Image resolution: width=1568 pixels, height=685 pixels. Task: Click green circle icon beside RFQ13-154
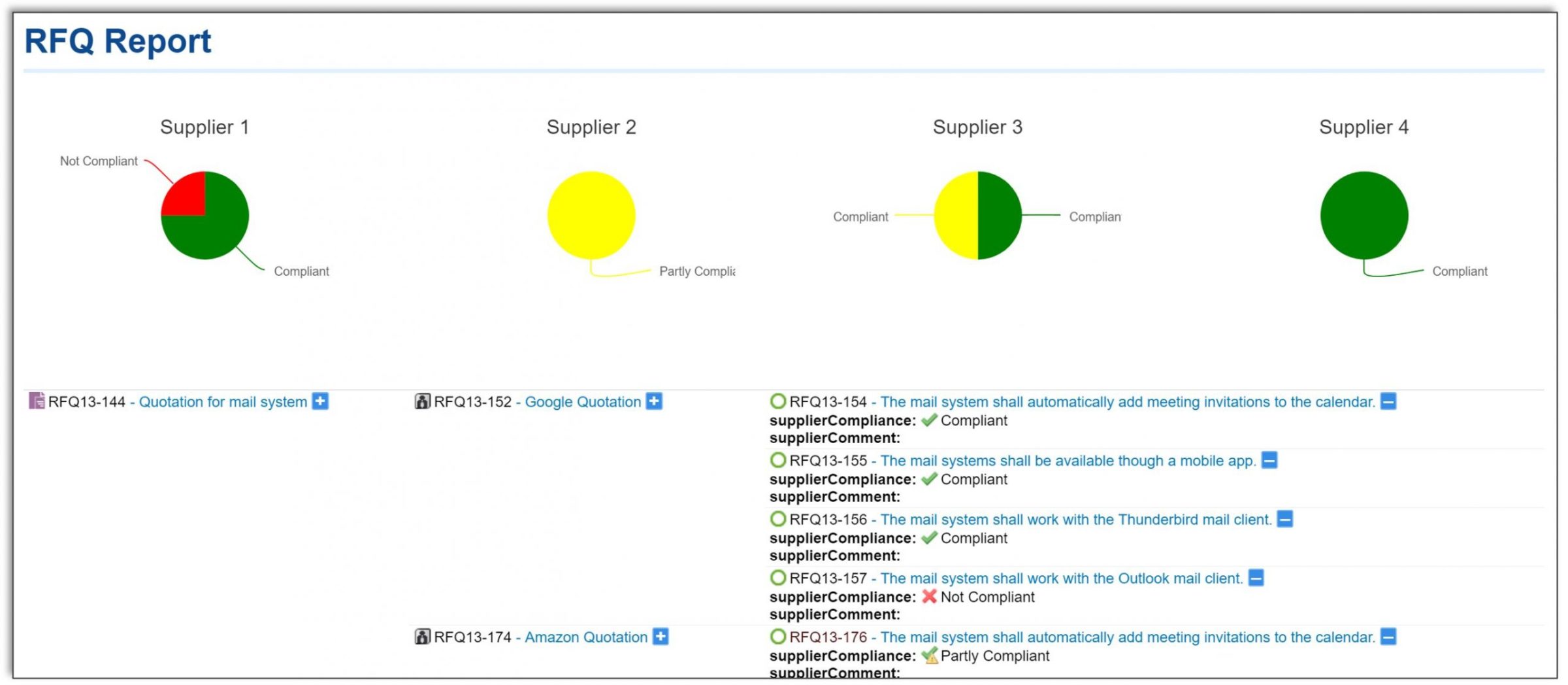tap(777, 401)
